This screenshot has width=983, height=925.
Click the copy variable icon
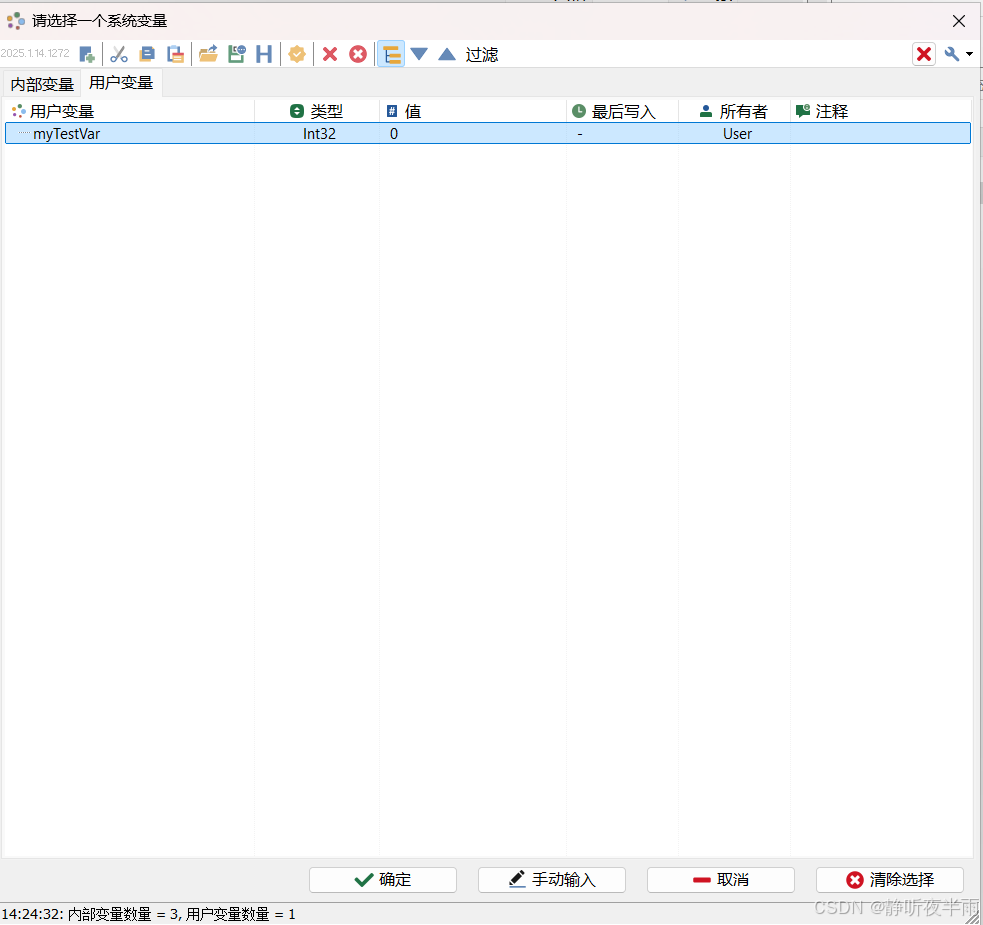147,55
